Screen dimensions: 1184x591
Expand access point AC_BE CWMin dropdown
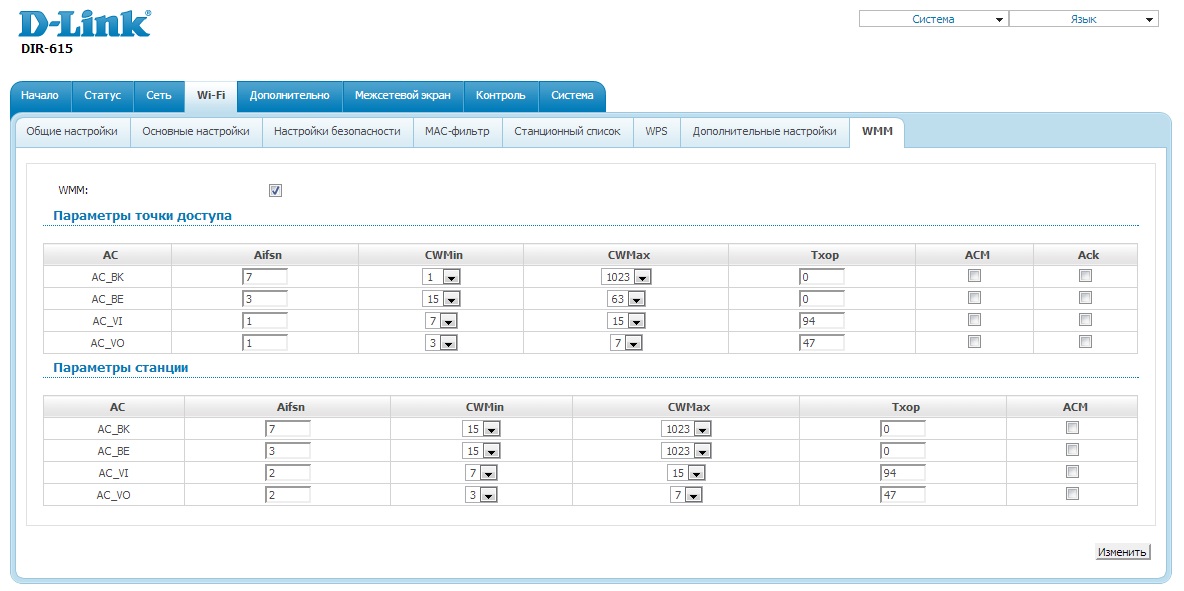point(441,299)
